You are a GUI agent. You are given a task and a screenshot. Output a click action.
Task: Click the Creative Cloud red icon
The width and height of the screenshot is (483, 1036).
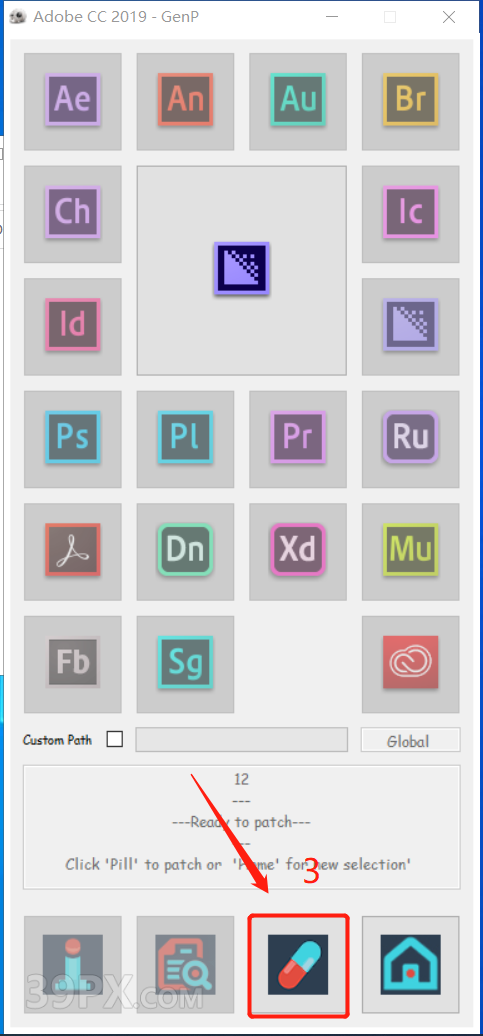point(410,664)
